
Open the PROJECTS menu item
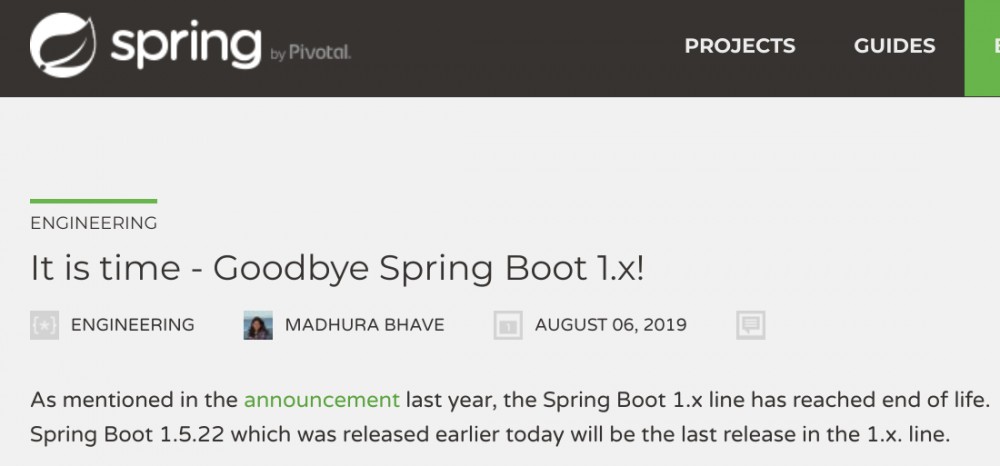pos(740,46)
